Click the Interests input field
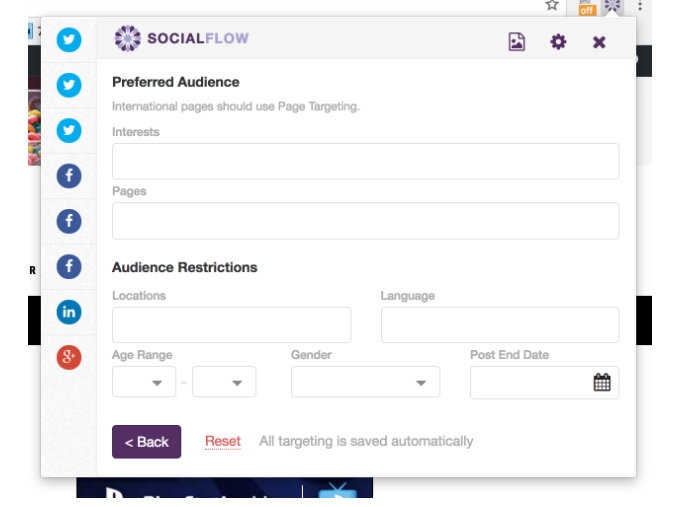The image size is (673, 507). tap(365, 161)
